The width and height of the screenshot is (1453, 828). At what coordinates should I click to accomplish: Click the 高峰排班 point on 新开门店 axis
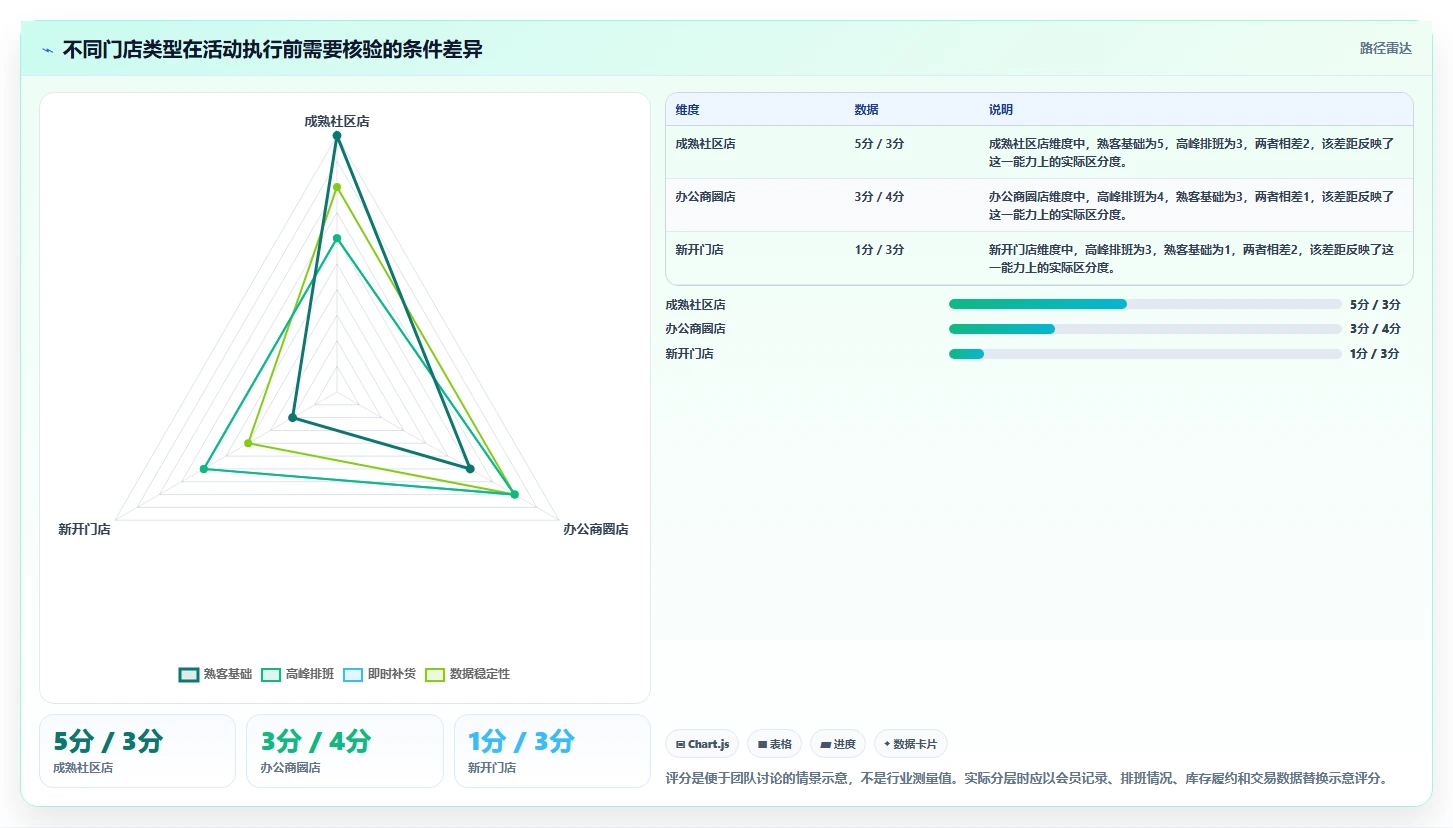pos(204,469)
